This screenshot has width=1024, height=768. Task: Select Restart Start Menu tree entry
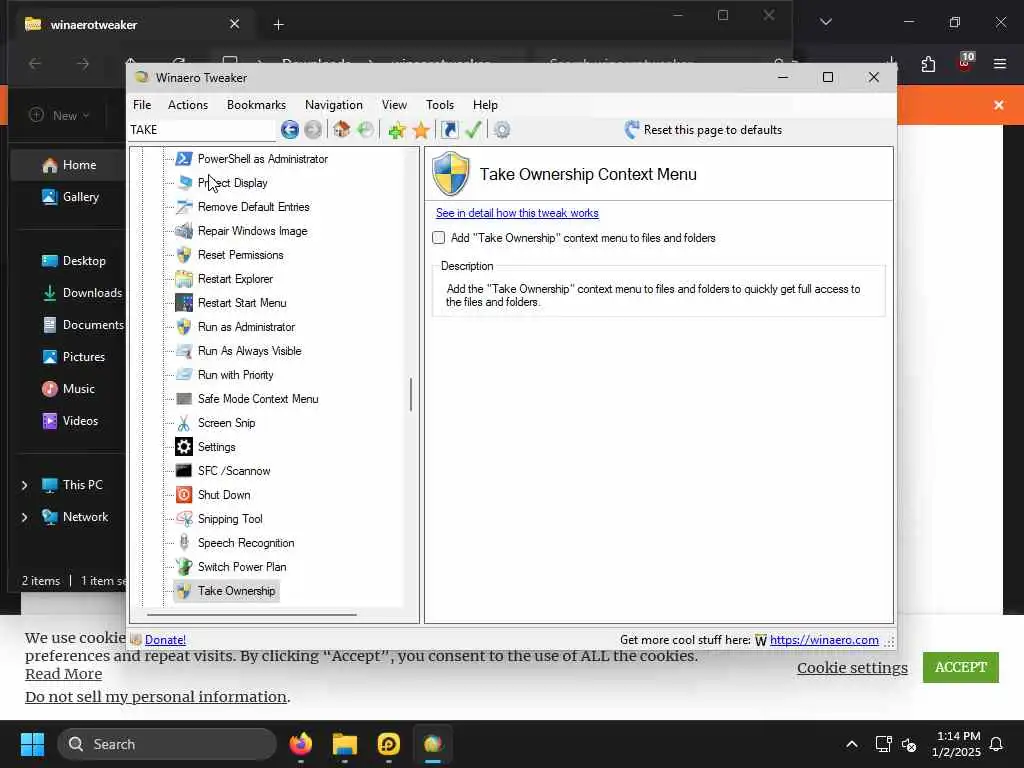click(x=242, y=303)
